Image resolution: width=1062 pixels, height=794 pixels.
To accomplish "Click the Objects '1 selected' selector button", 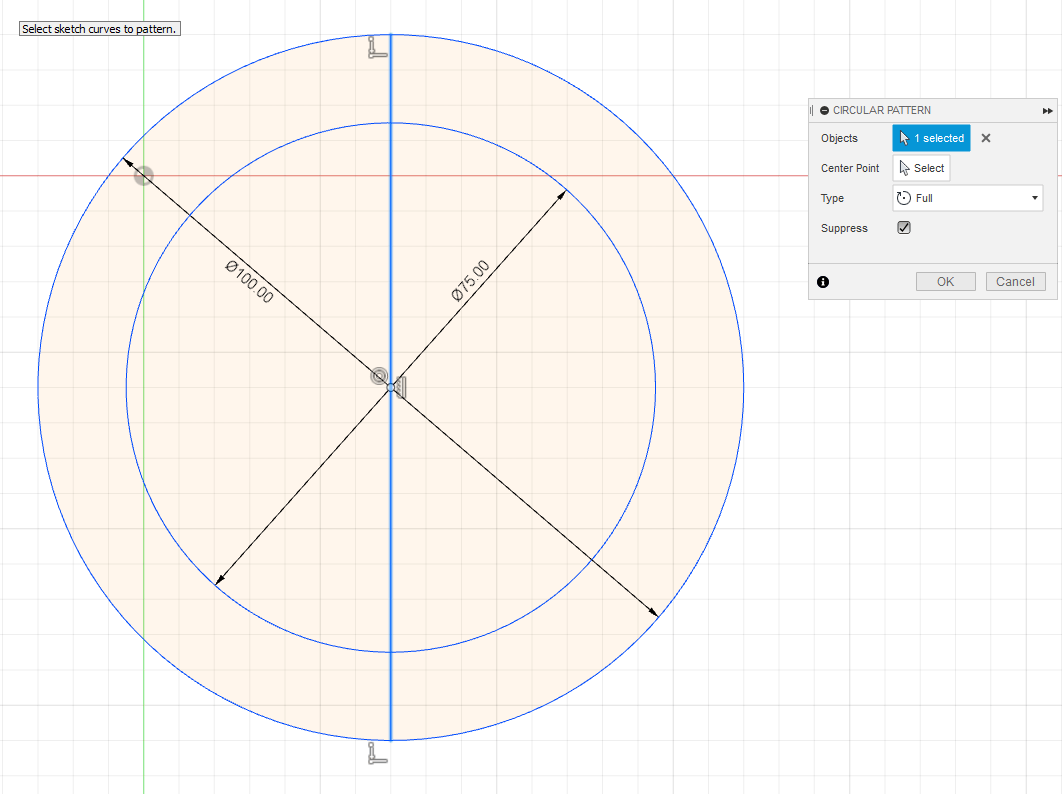I will click(x=931, y=138).
